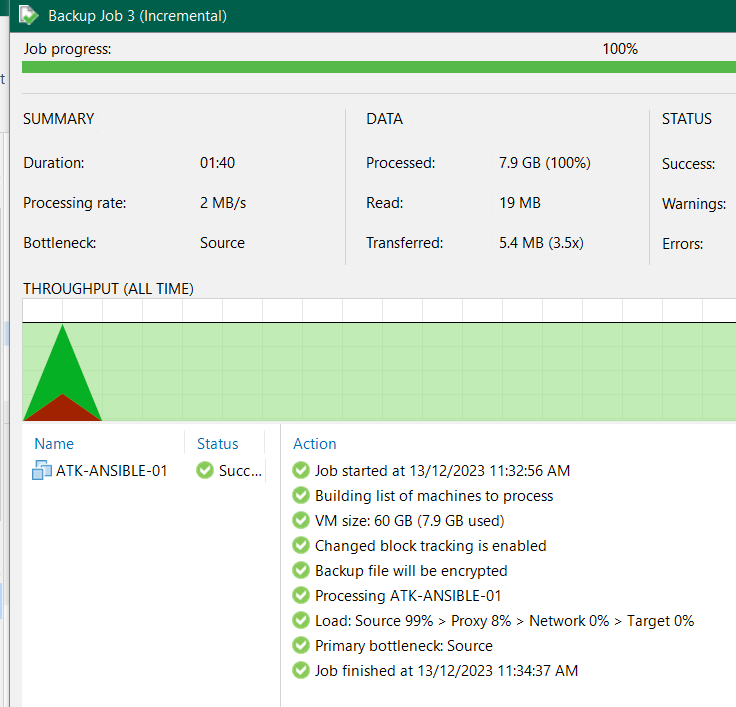The image size is (736, 707).
Task: Select the Load Source 99% log entry
Action: click(x=504, y=620)
